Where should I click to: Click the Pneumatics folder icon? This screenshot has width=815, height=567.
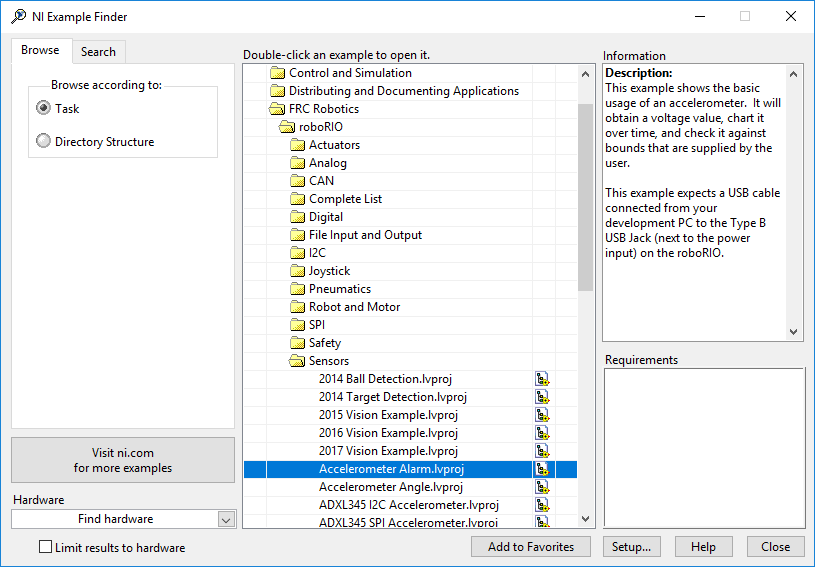click(x=297, y=289)
